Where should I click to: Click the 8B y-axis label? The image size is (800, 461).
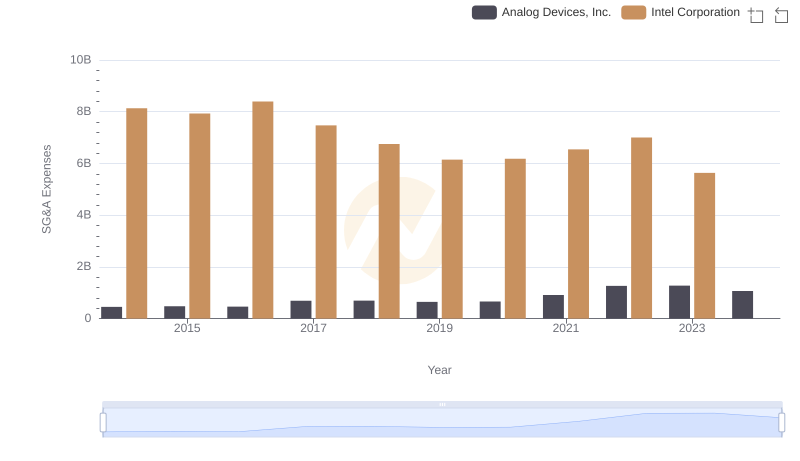[x=84, y=111]
